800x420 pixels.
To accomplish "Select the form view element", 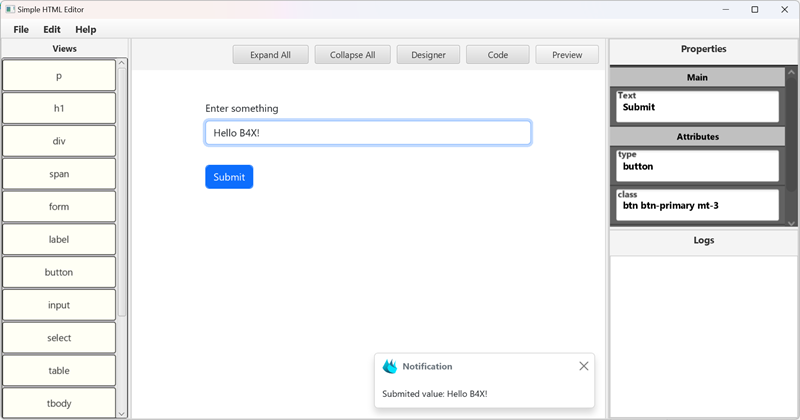I will click(59, 207).
